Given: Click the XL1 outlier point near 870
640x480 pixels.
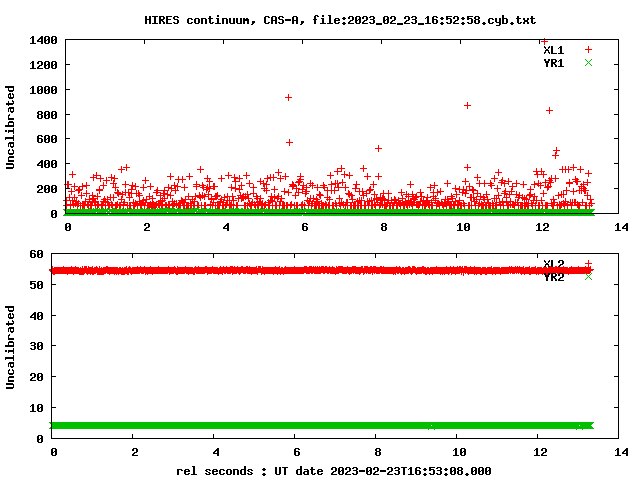Looking at the screenshot, I should [467, 105].
